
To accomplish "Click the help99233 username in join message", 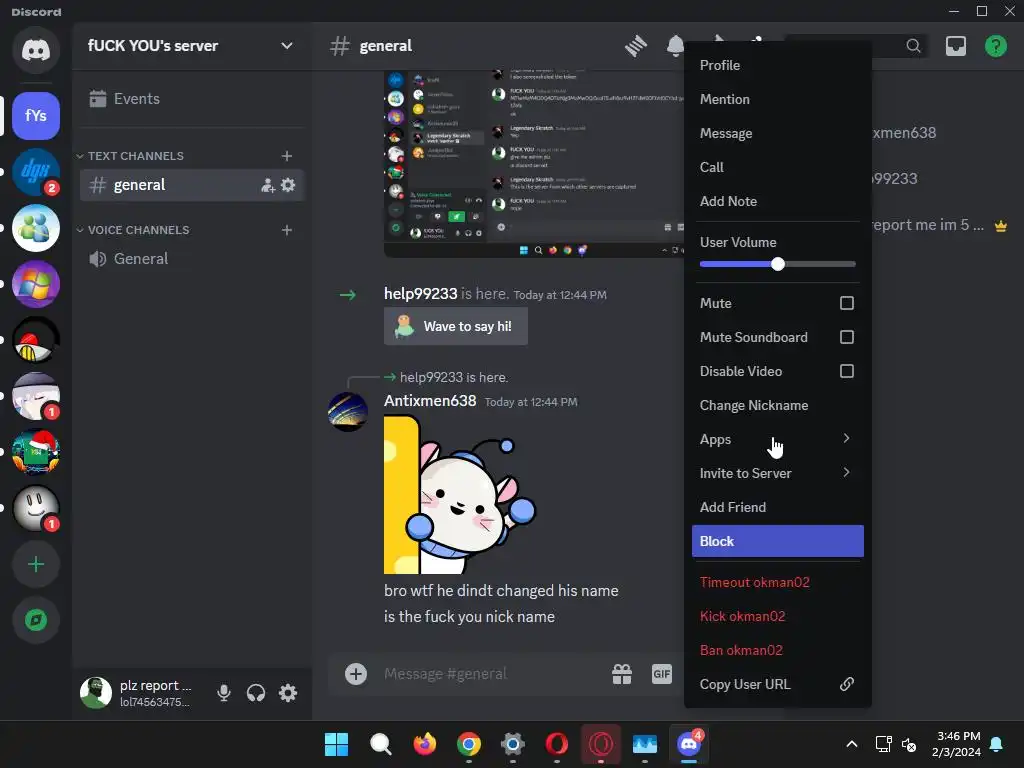I will [421, 294].
